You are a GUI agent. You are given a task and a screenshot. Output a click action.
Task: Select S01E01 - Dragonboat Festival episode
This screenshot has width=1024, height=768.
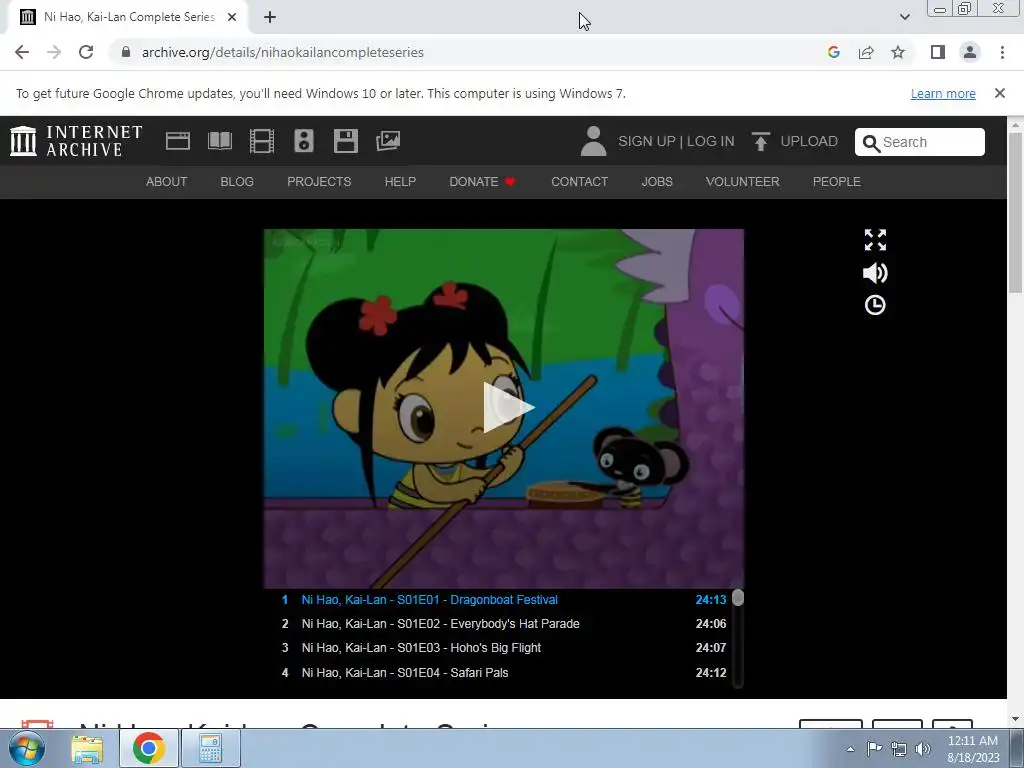coord(504,600)
